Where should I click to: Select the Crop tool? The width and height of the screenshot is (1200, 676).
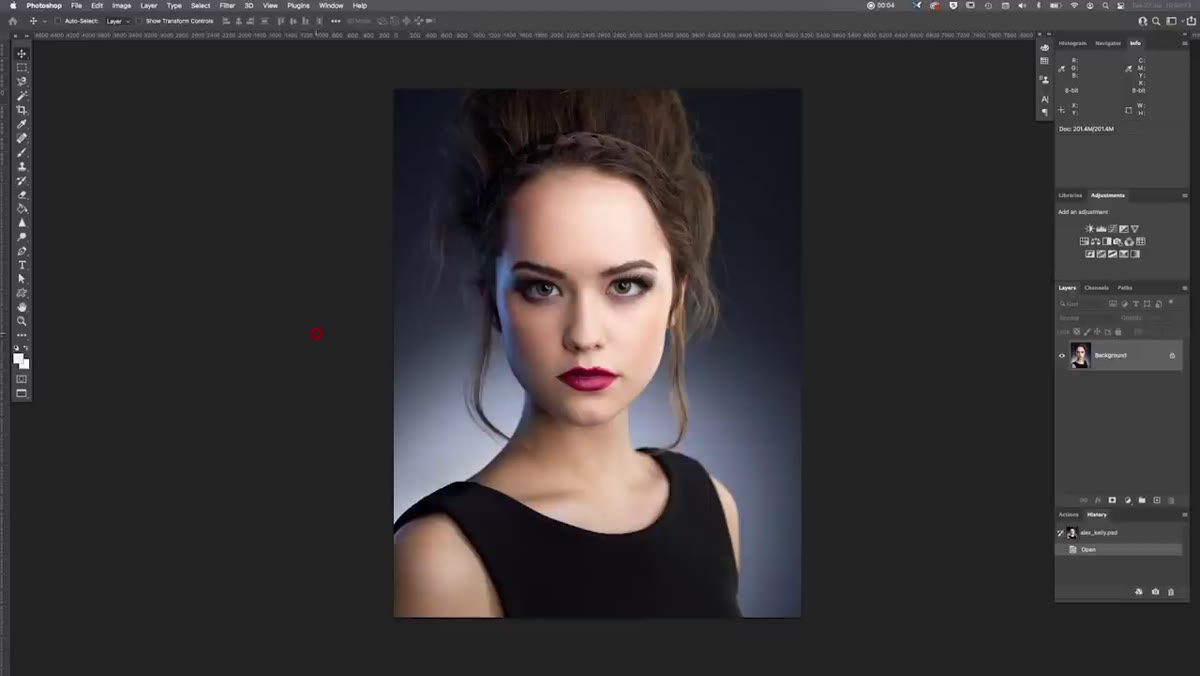pyautogui.click(x=22, y=110)
